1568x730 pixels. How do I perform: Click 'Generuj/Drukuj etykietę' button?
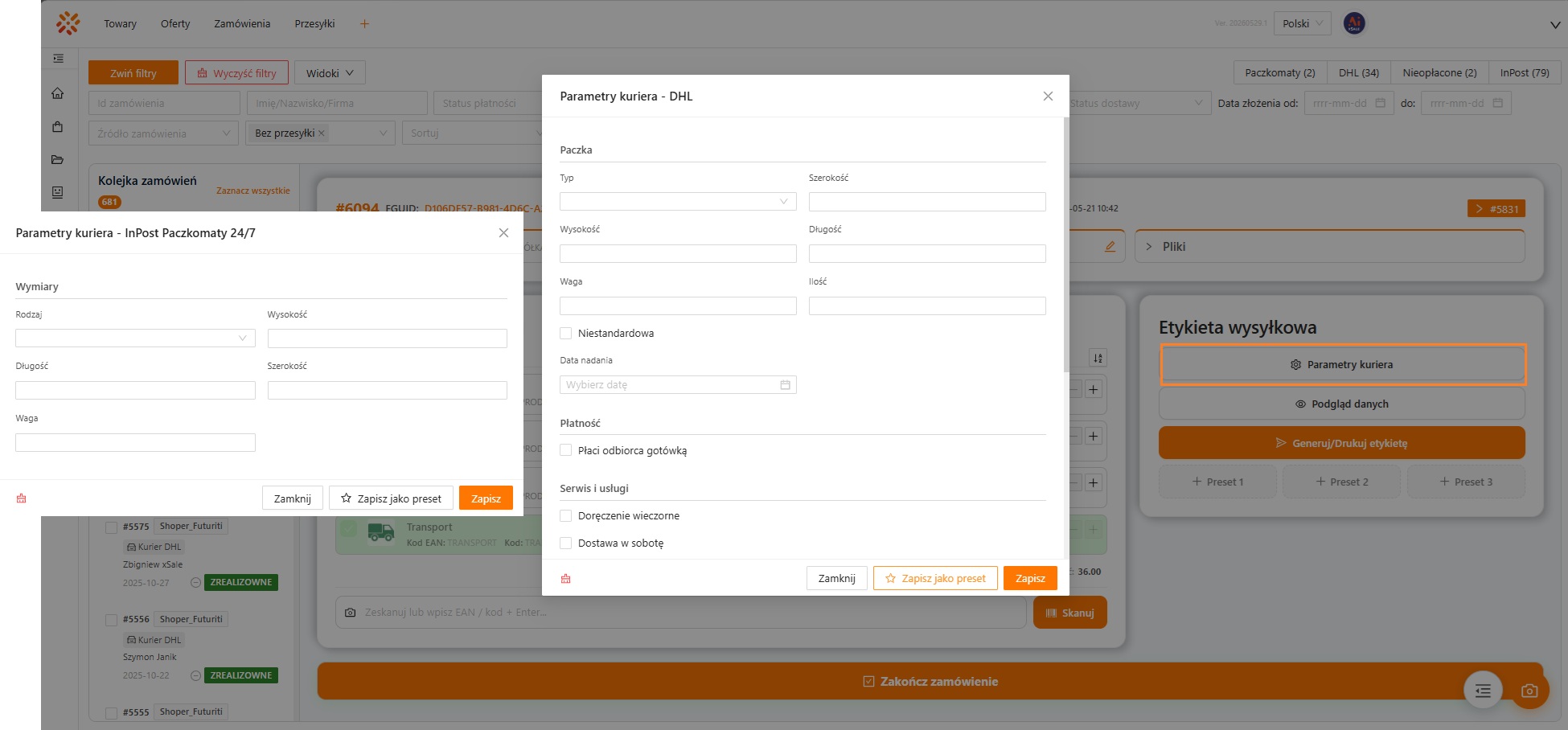pyautogui.click(x=1342, y=443)
